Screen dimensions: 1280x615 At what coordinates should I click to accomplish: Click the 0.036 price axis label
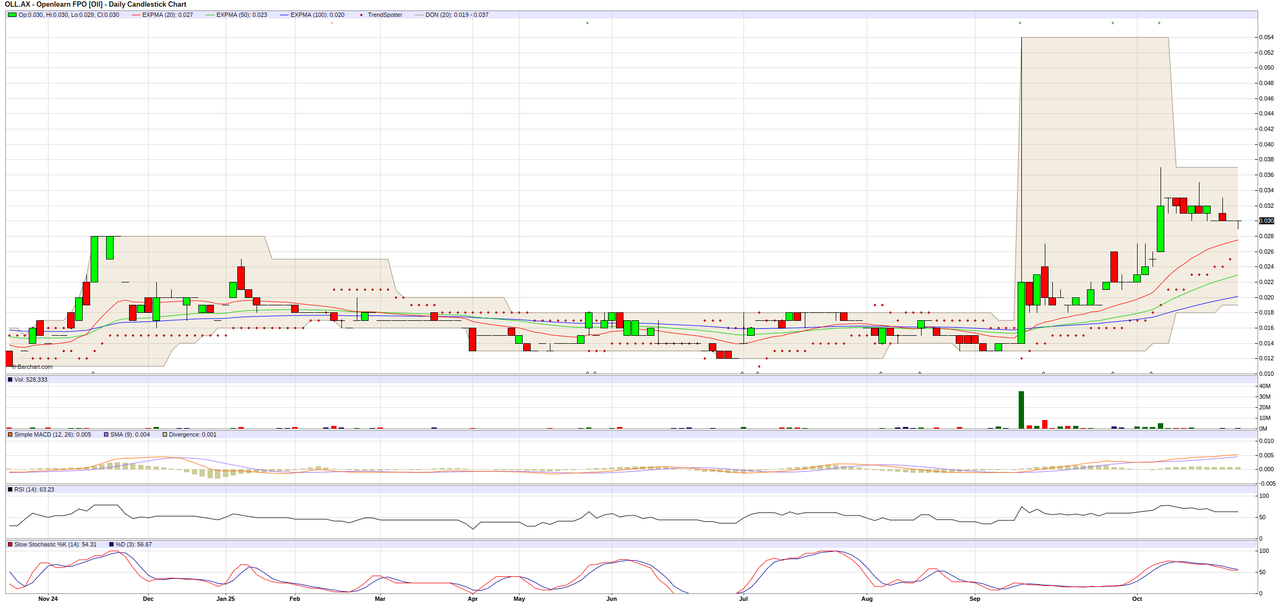click(1265, 174)
